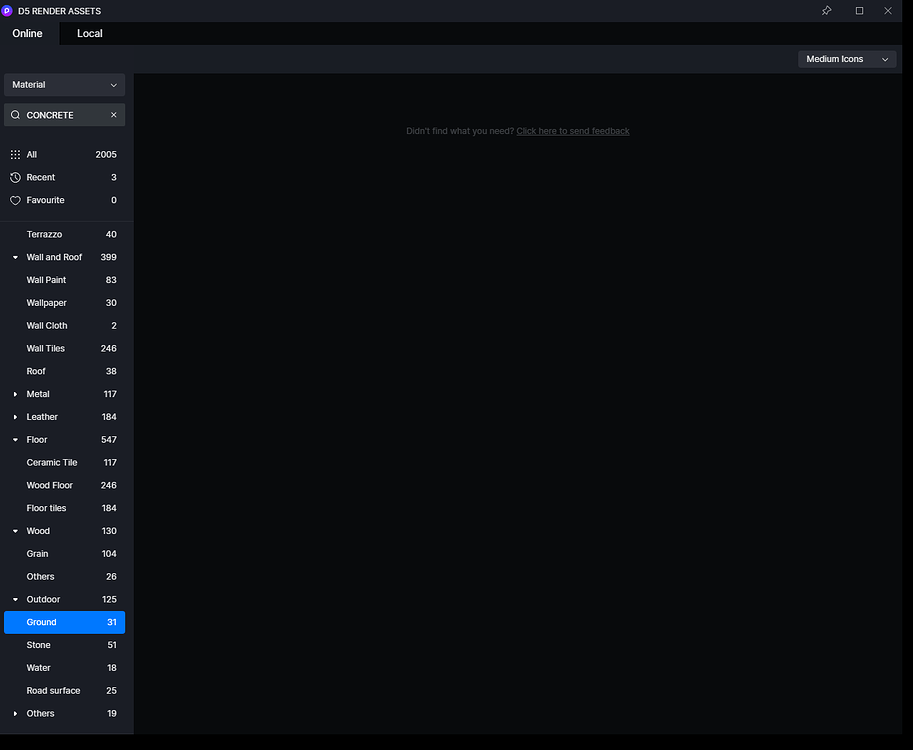Select the Stone subcategory
913x750 pixels.
click(x=64, y=645)
